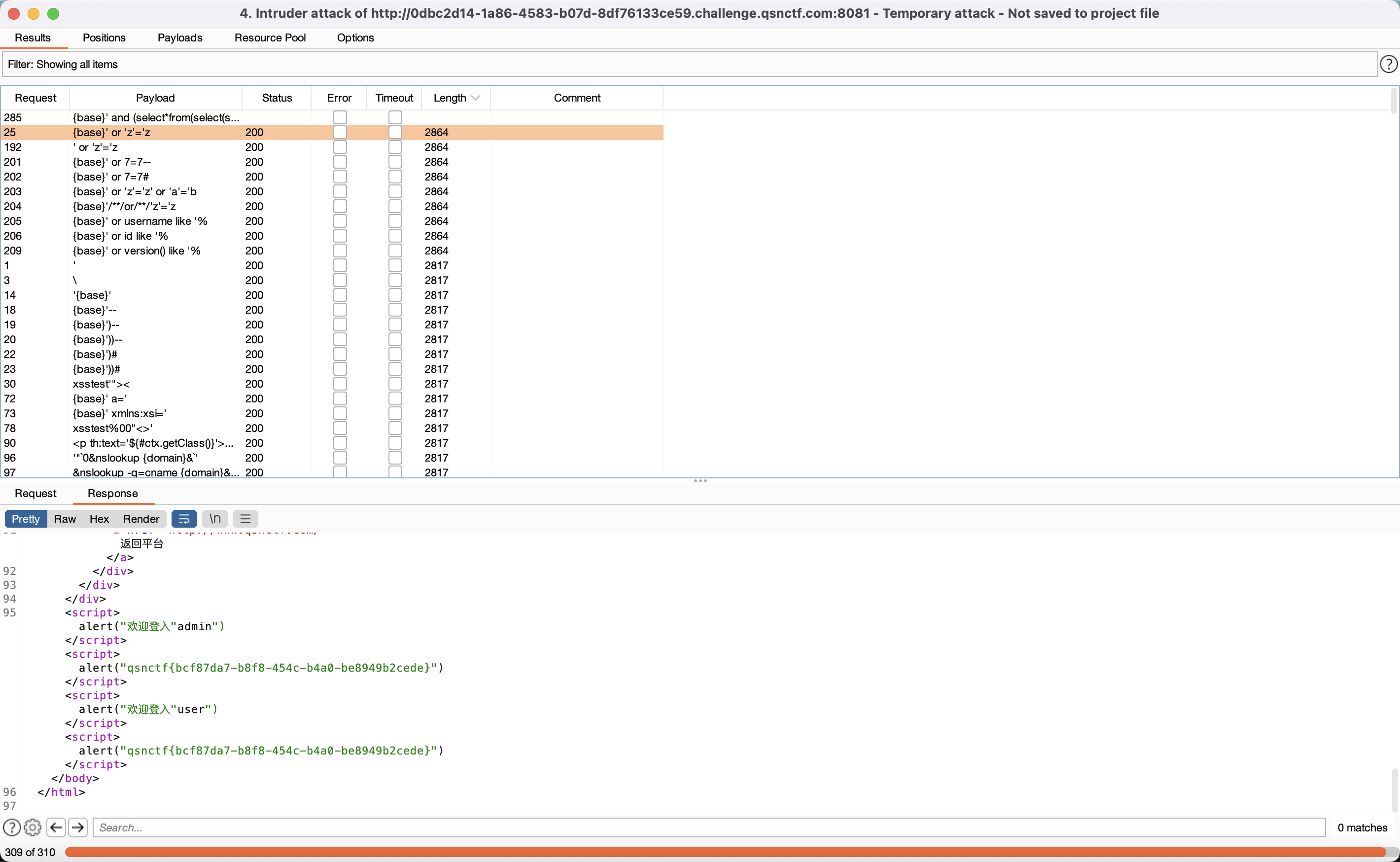This screenshot has width=1400, height=862.
Task: Click the results table vertical scrollbar
Action: coord(1394,101)
